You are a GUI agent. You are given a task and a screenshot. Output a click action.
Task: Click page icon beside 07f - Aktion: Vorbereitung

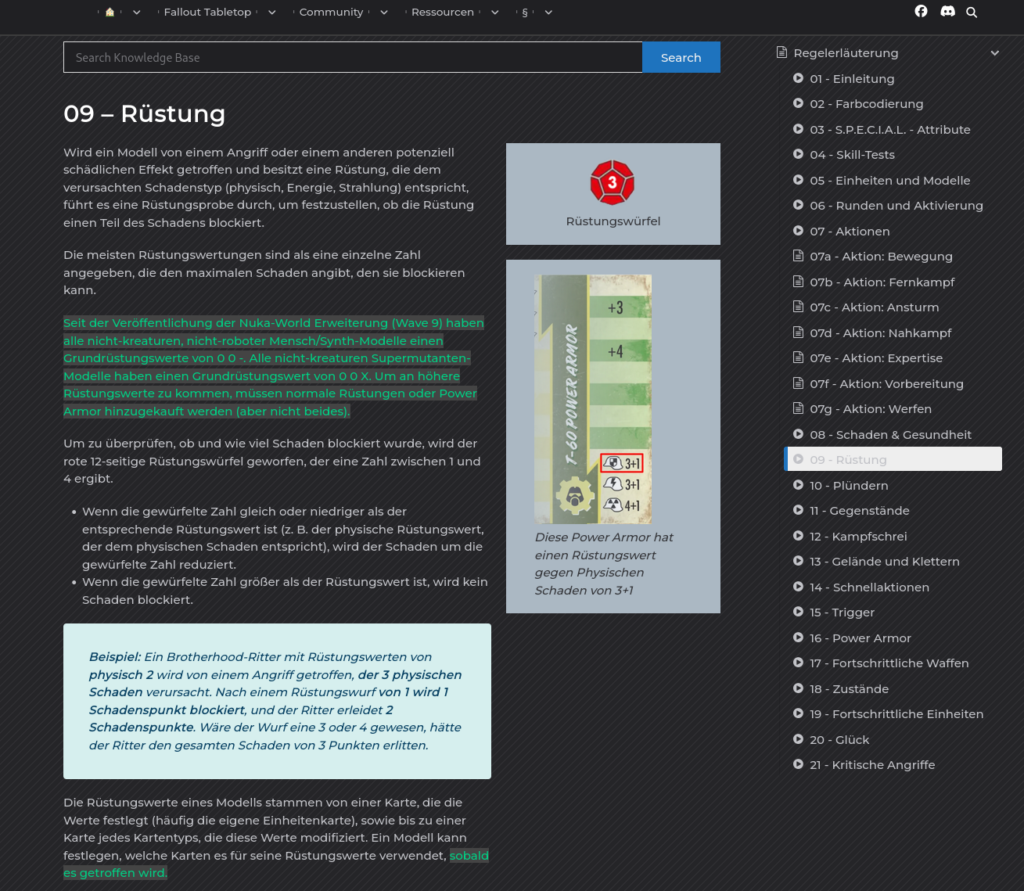pos(798,383)
